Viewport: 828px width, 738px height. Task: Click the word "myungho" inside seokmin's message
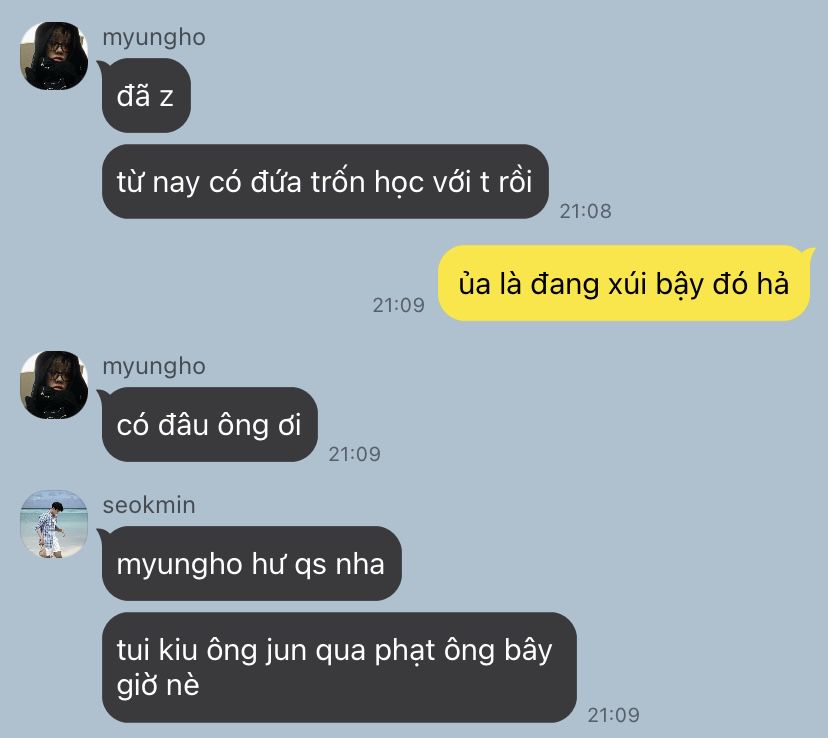[x=180, y=565]
